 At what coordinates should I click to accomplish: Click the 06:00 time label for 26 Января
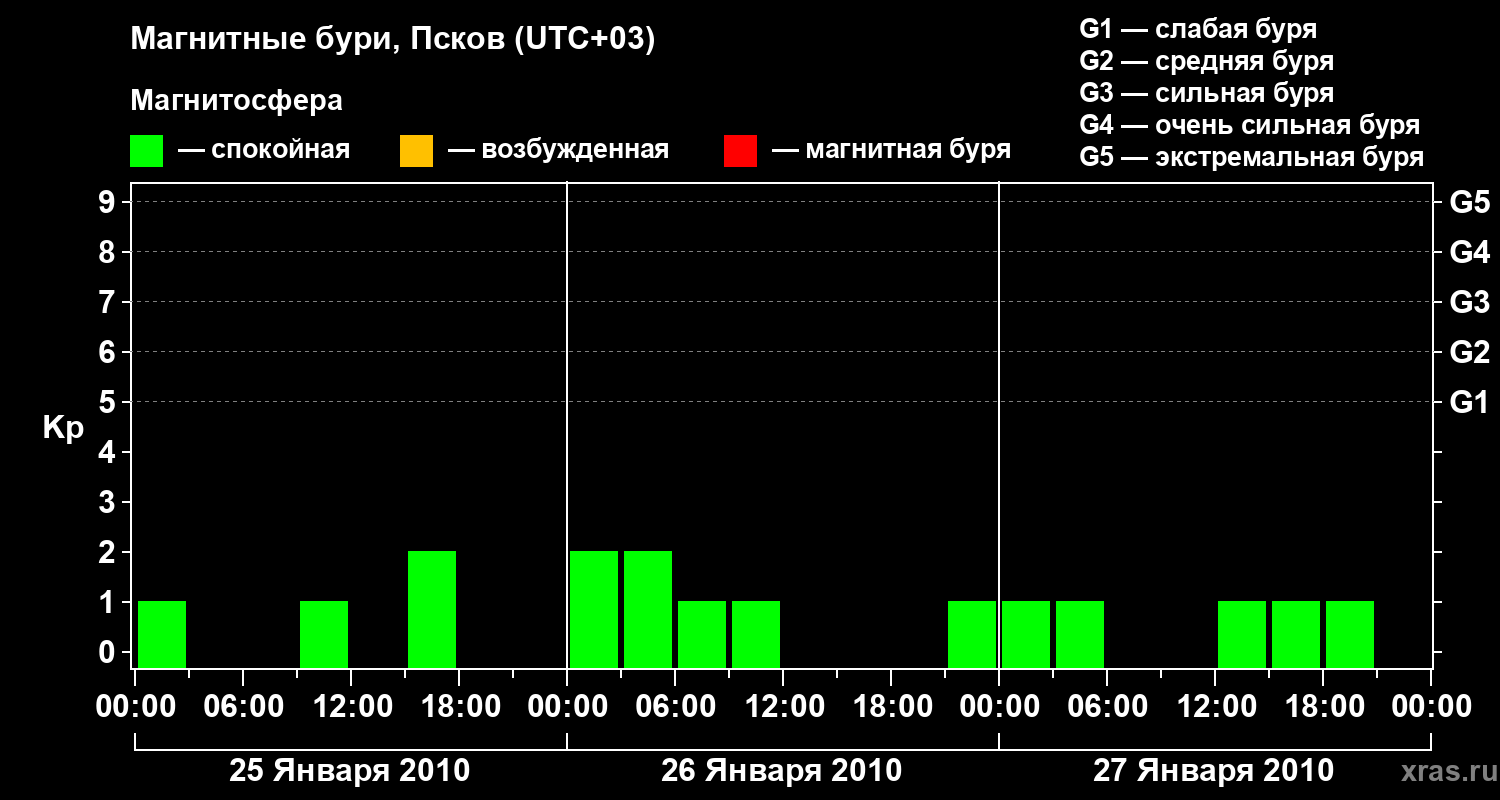tap(675, 707)
